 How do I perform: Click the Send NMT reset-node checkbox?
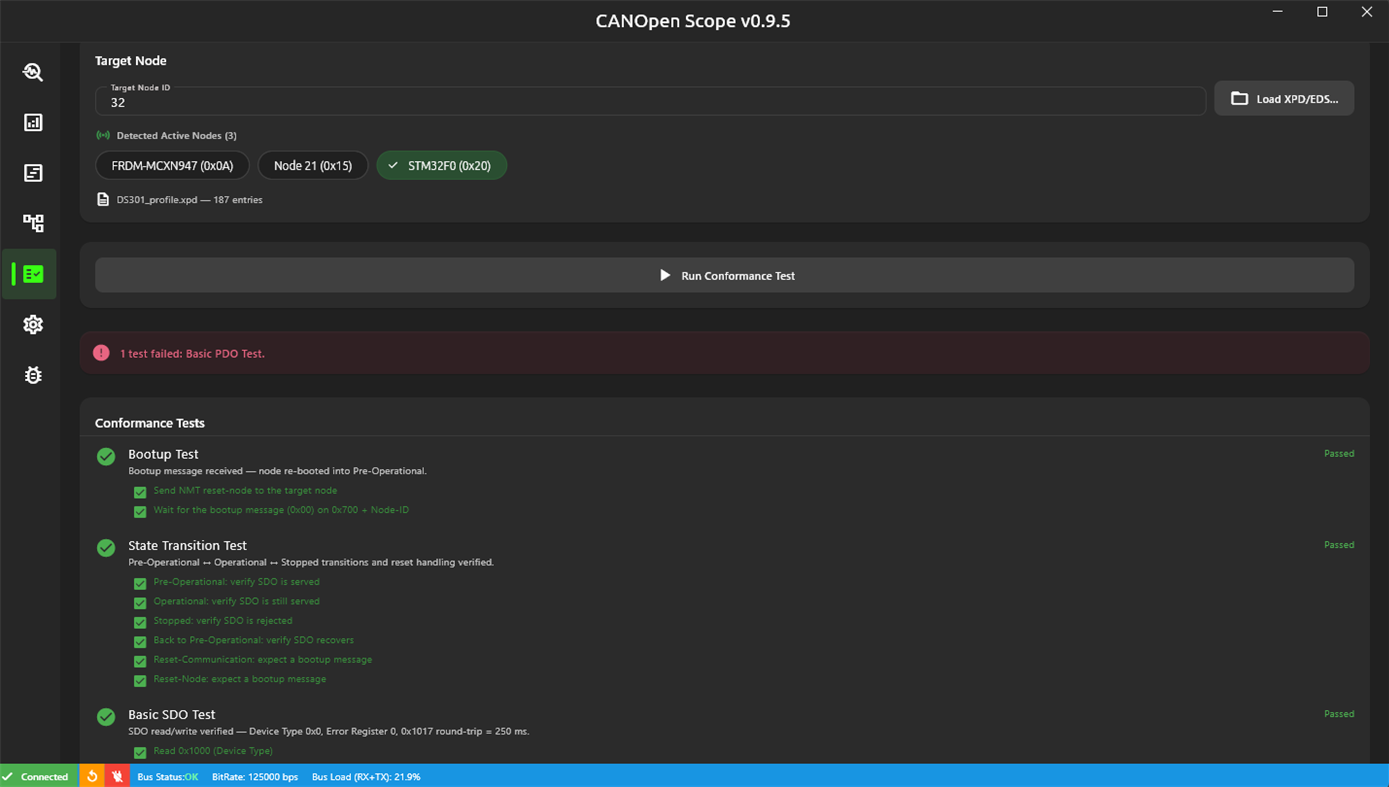140,492
